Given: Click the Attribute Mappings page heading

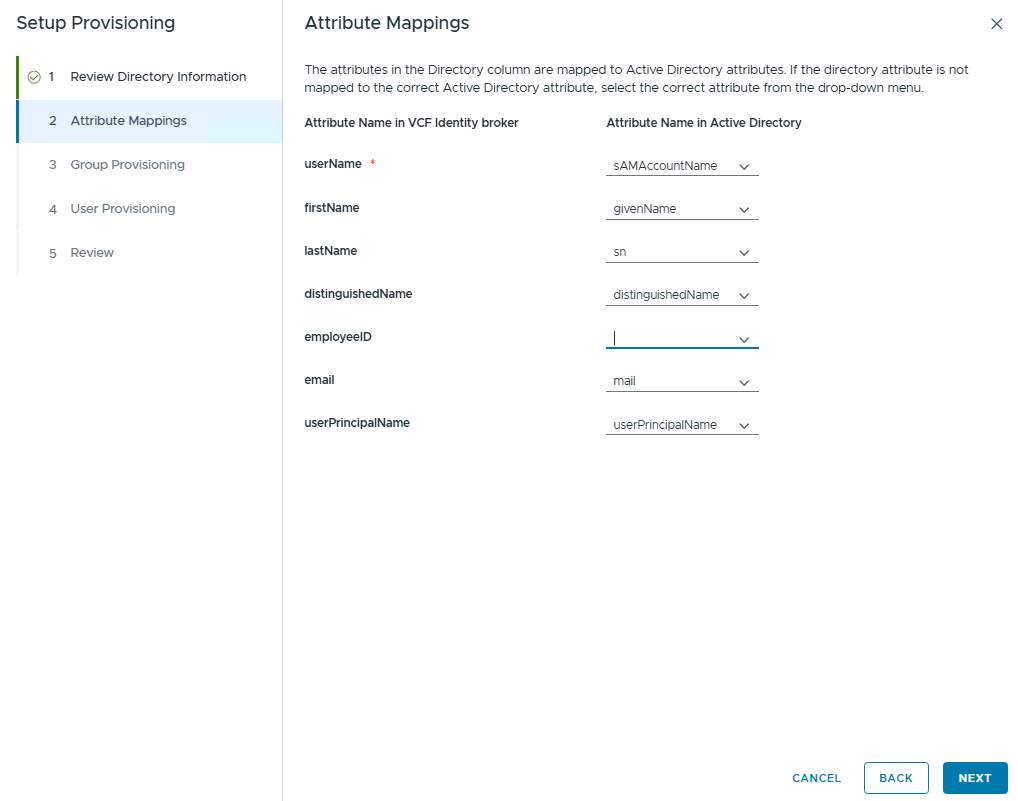Looking at the screenshot, I should [x=386, y=23].
